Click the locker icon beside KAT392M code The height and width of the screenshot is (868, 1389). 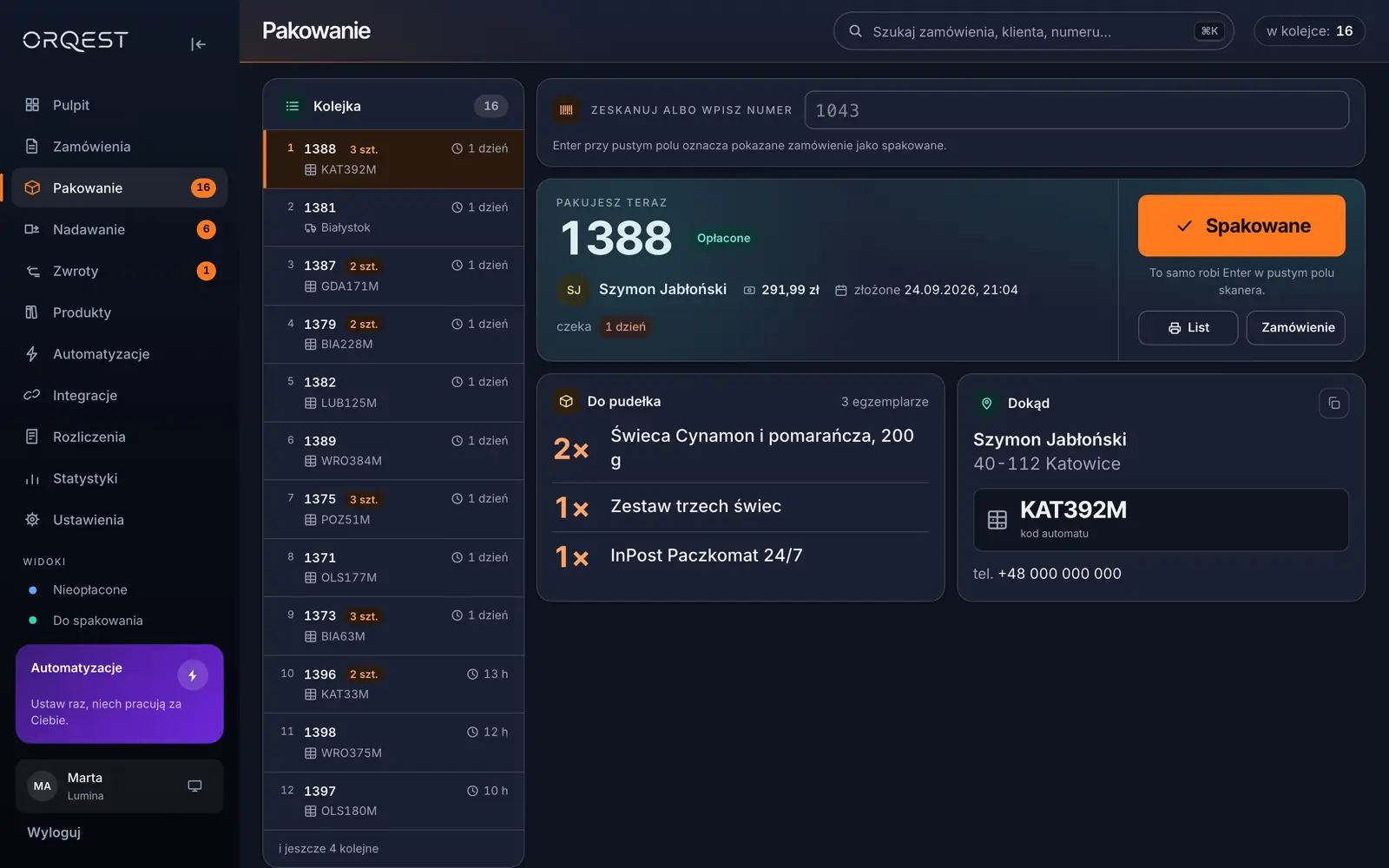[x=997, y=519]
